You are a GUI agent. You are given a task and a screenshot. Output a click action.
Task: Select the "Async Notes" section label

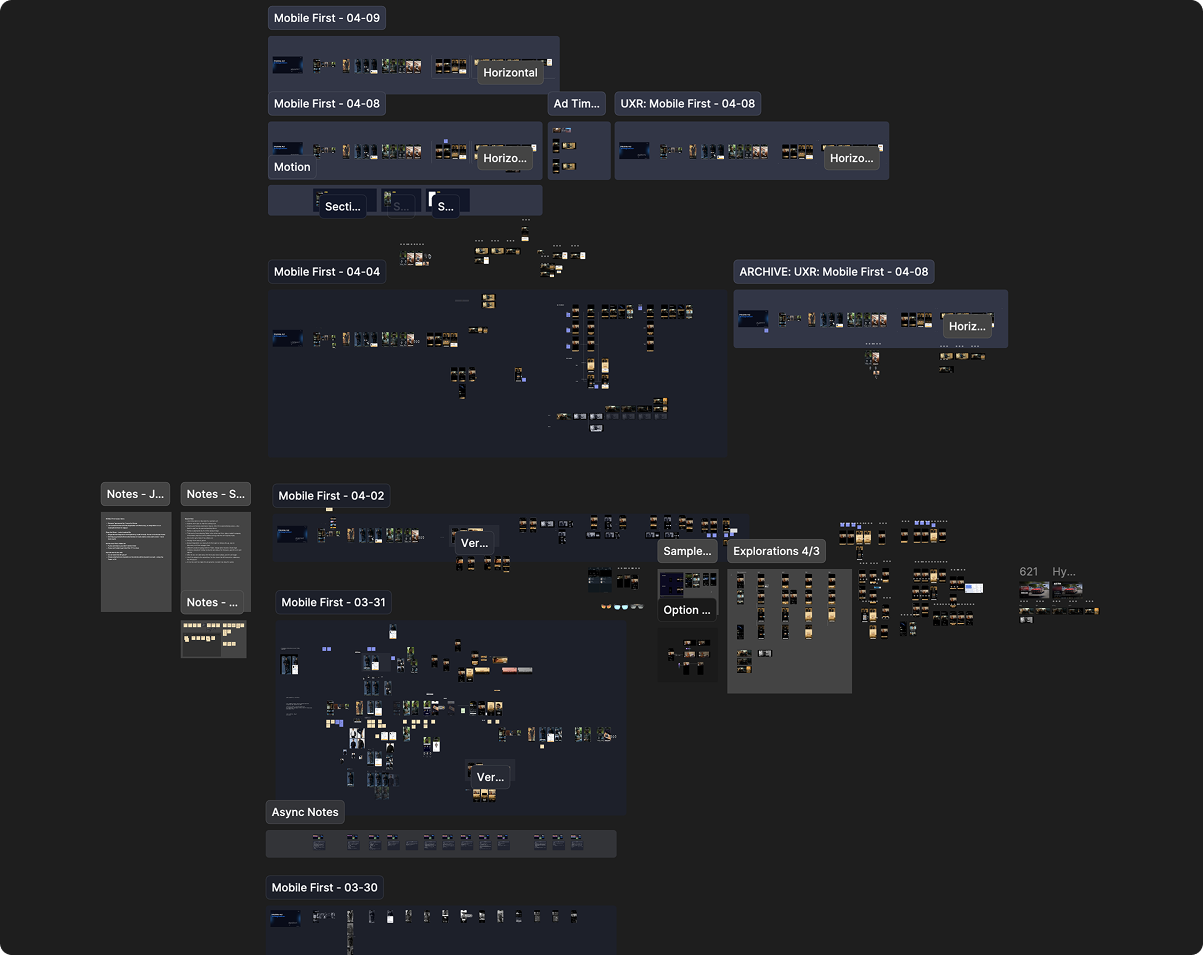304,812
